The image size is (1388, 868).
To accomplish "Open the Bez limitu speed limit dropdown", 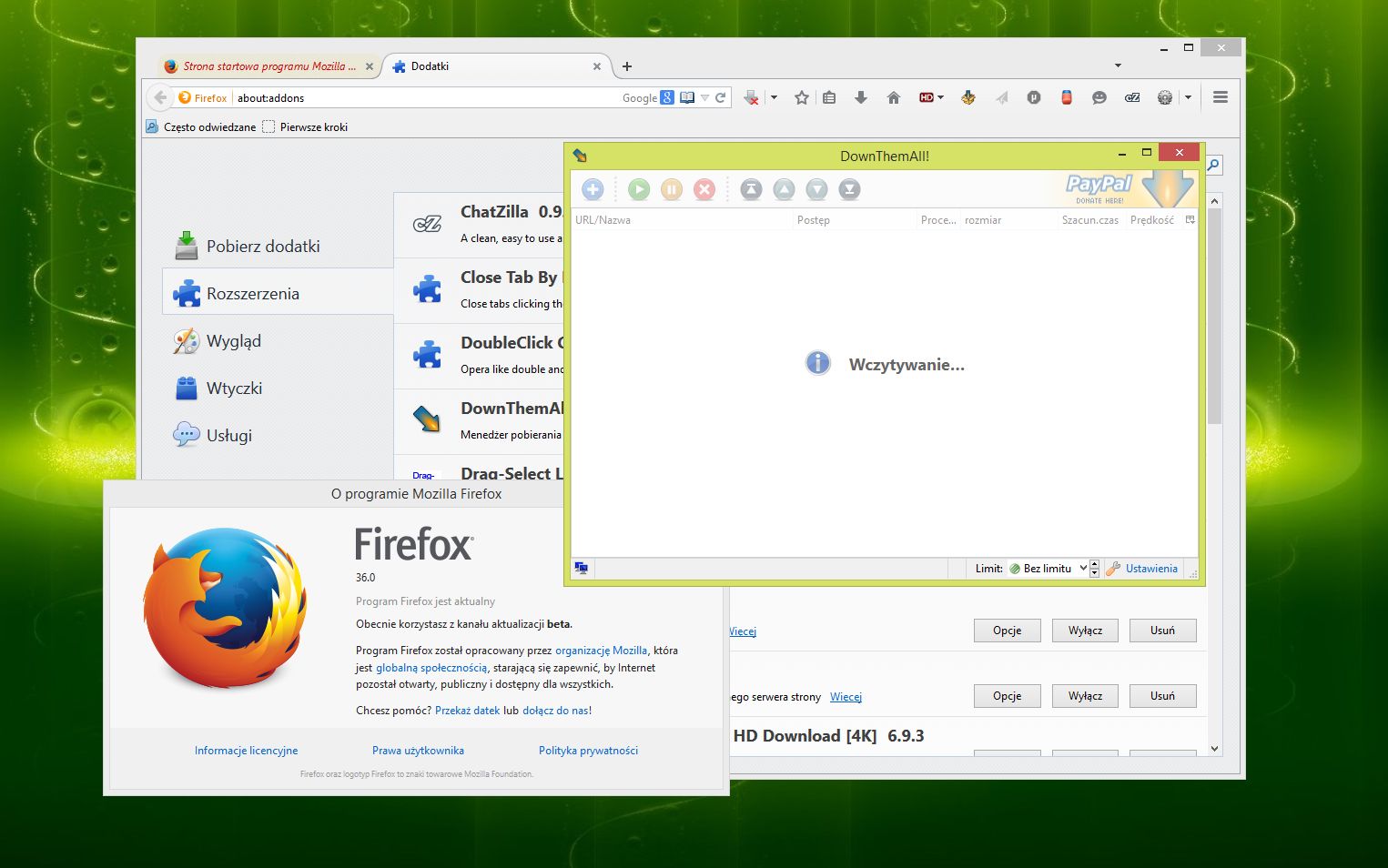I will [x=1048, y=568].
